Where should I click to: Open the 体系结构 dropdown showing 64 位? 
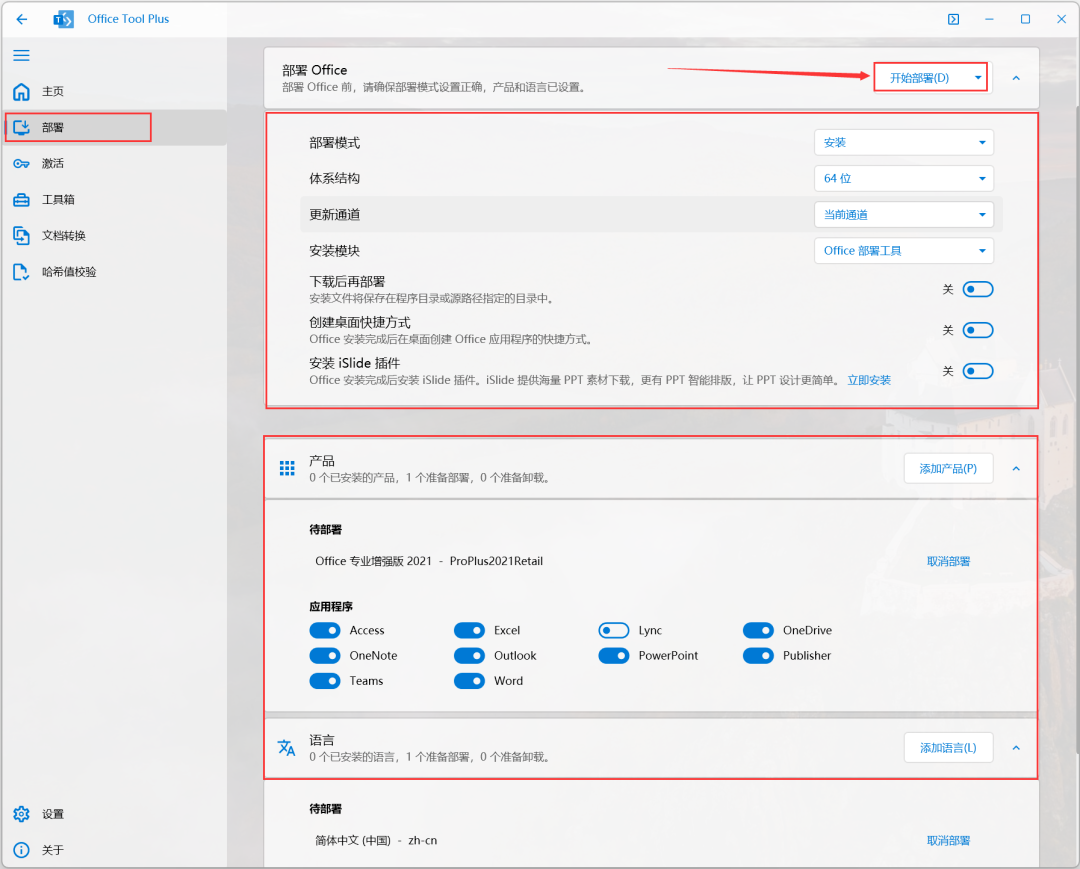point(904,178)
